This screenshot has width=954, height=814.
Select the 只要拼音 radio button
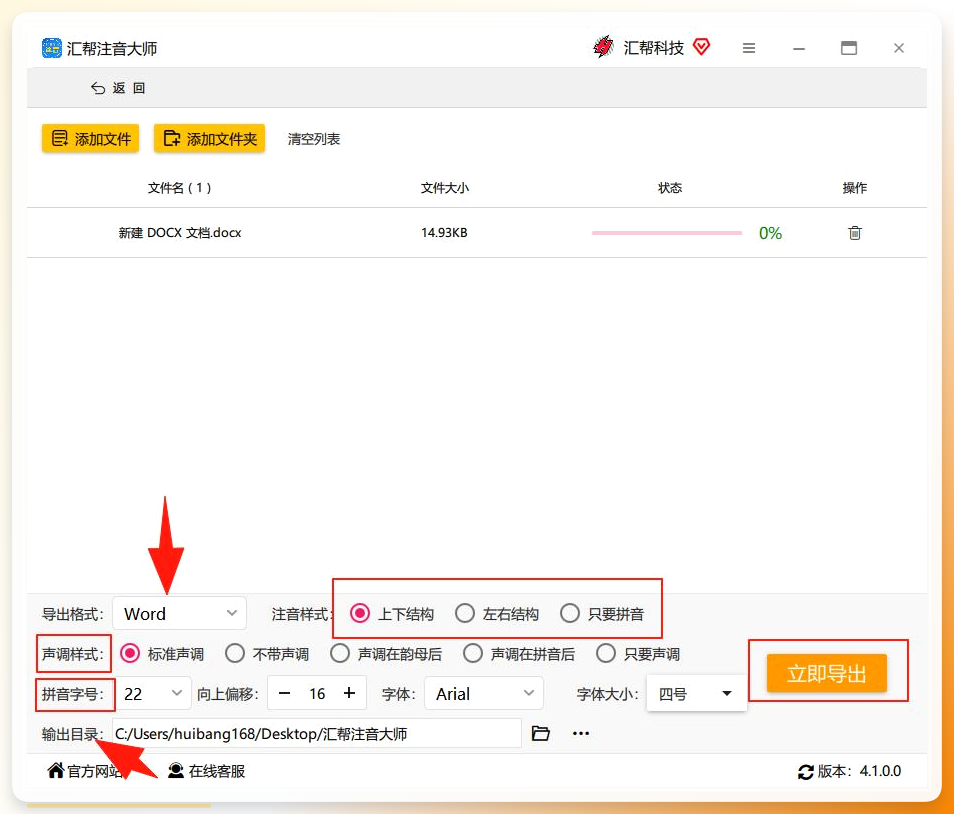(x=570, y=613)
